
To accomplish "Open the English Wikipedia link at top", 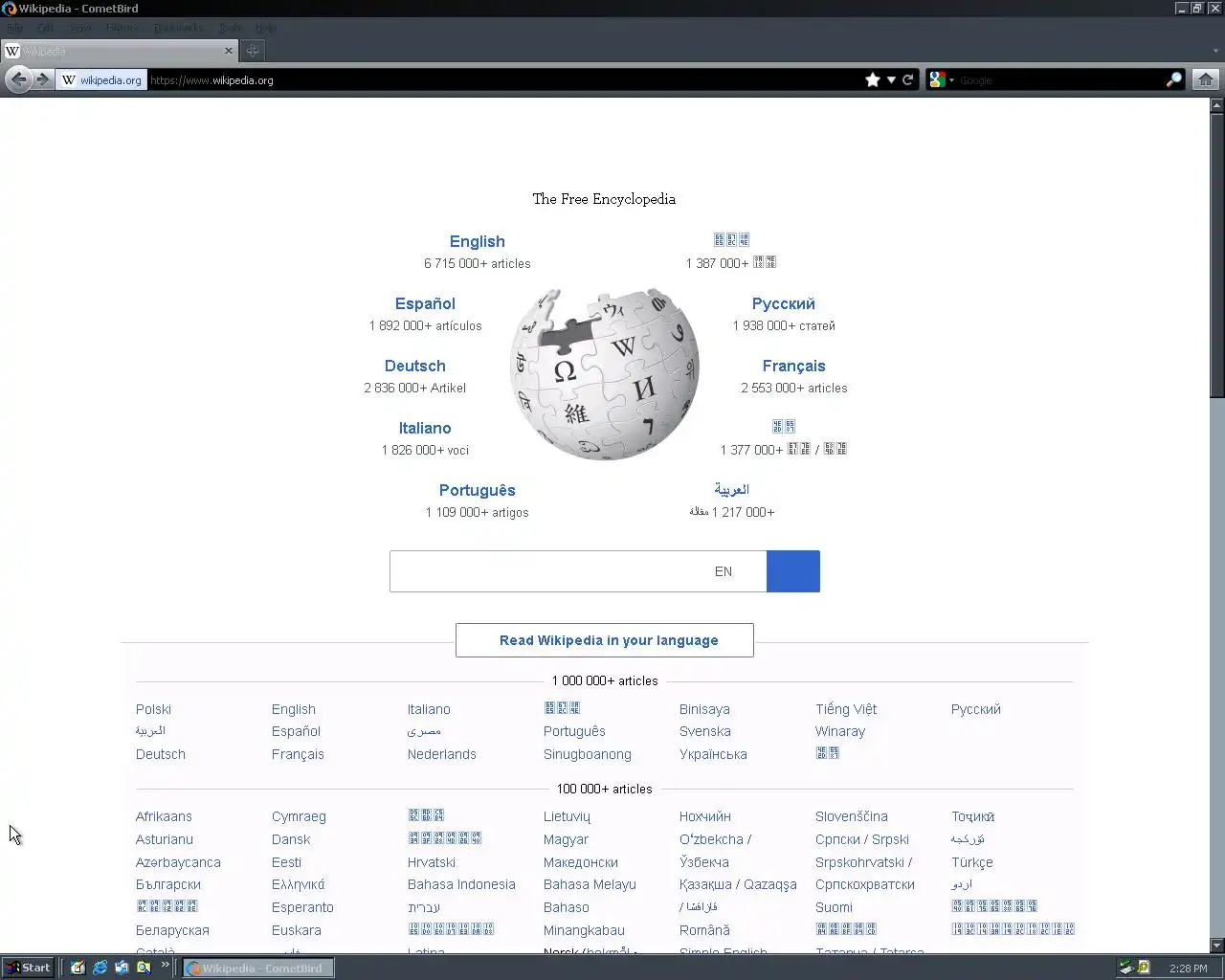I will coord(478,242).
